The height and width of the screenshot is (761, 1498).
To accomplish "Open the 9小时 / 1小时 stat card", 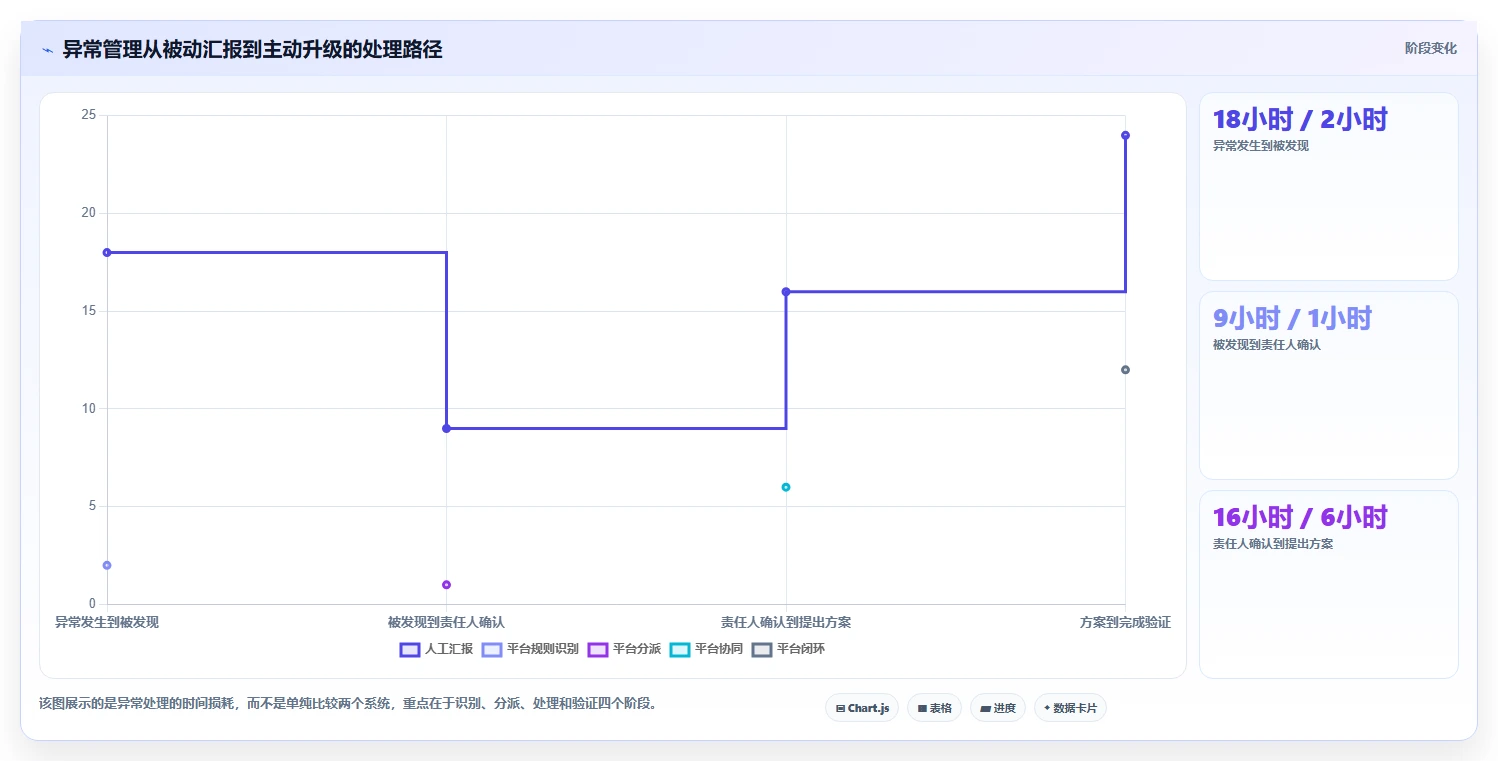I will (1329, 386).
